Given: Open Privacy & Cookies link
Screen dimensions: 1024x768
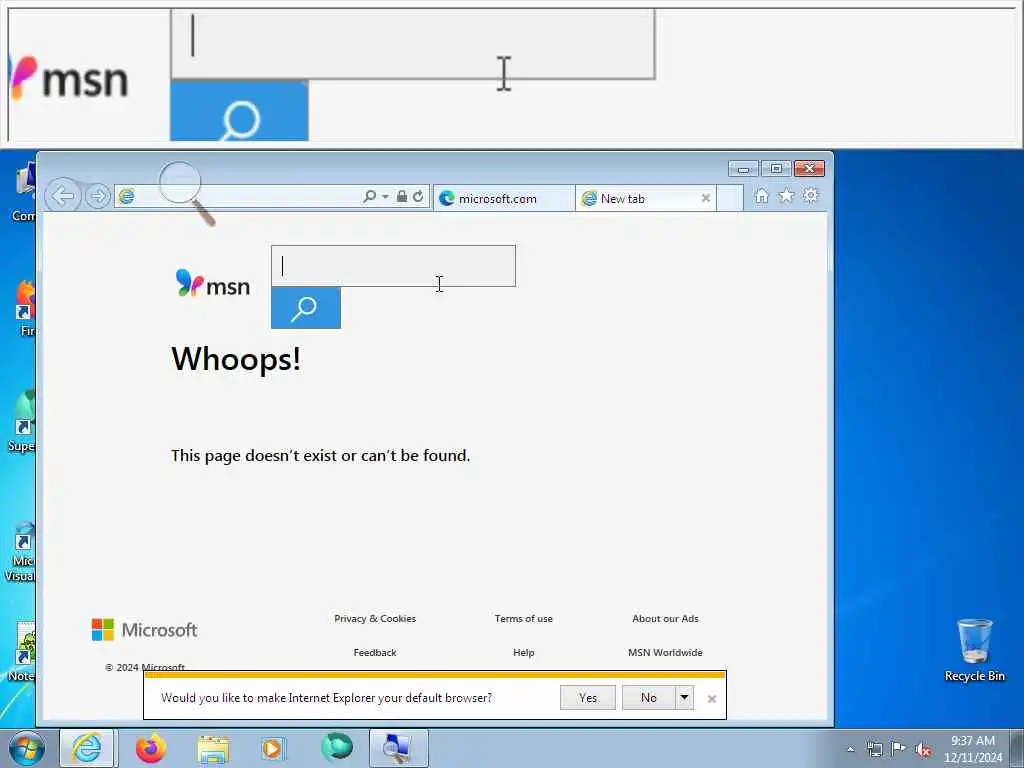Looking at the screenshot, I should point(375,618).
